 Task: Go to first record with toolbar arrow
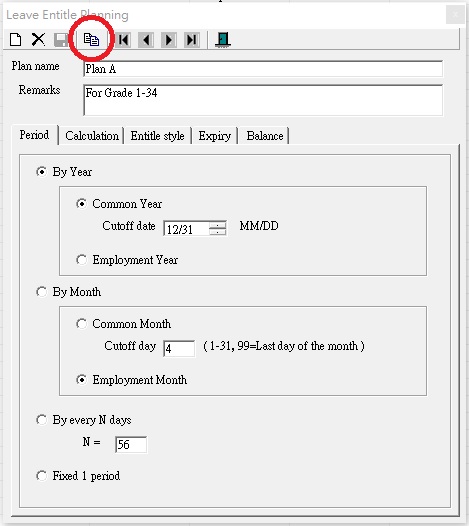(123, 40)
